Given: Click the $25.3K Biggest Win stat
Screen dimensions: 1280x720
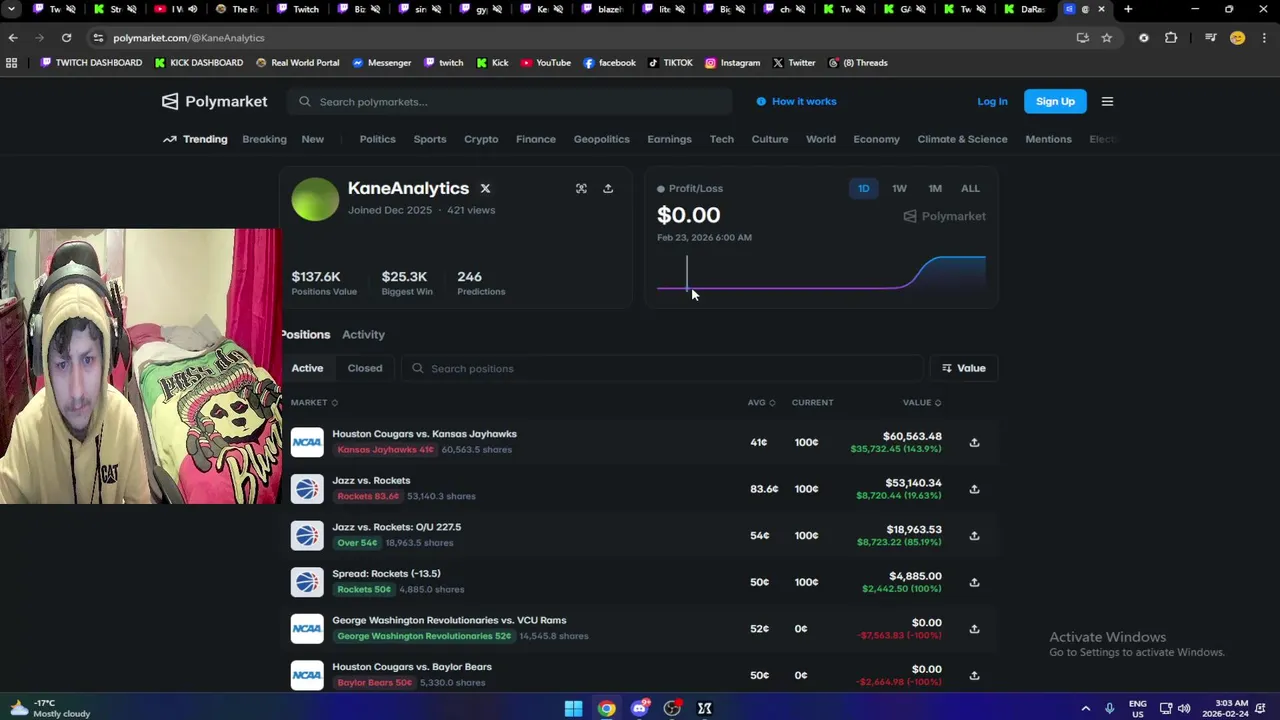Looking at the screenshot, I should 407,283.
